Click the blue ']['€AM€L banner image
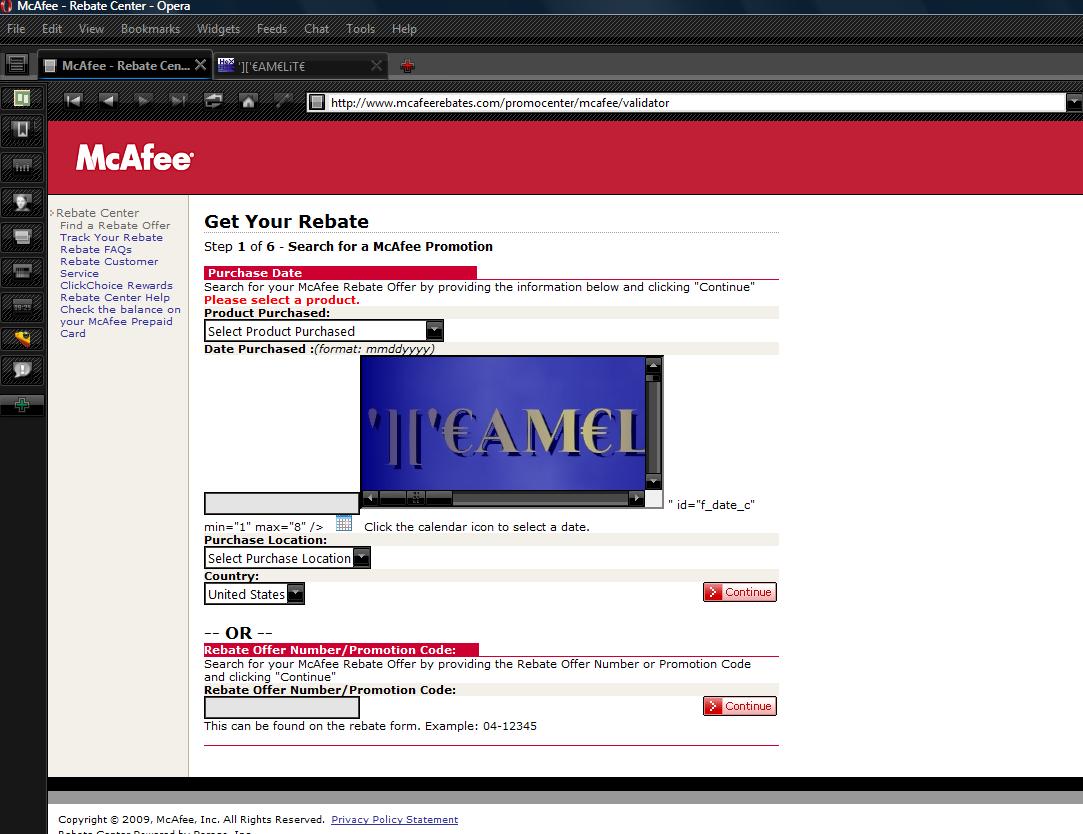This screenshot has height=834, width=1083. 503,423
